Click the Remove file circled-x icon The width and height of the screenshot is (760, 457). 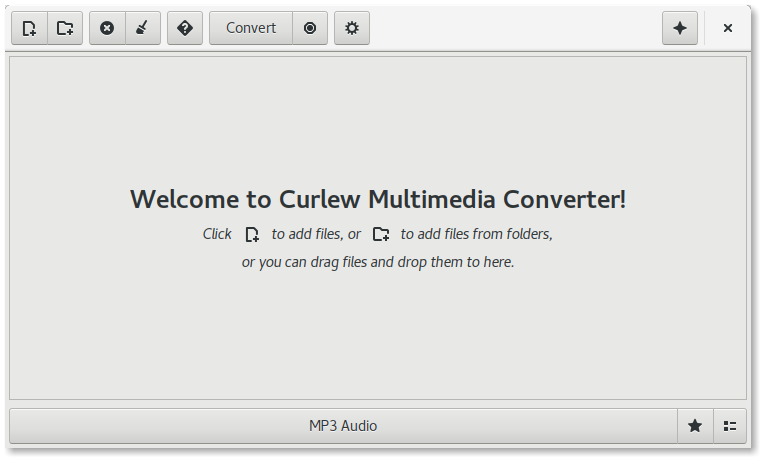[x=107, y=28]
